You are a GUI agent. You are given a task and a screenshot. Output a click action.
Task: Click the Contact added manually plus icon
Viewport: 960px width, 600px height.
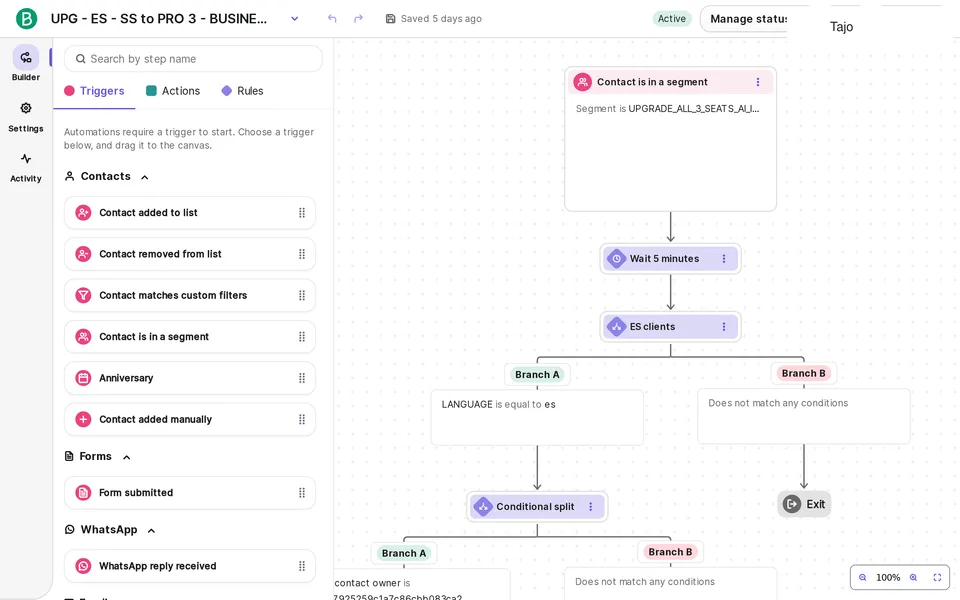tap(83, 419)
